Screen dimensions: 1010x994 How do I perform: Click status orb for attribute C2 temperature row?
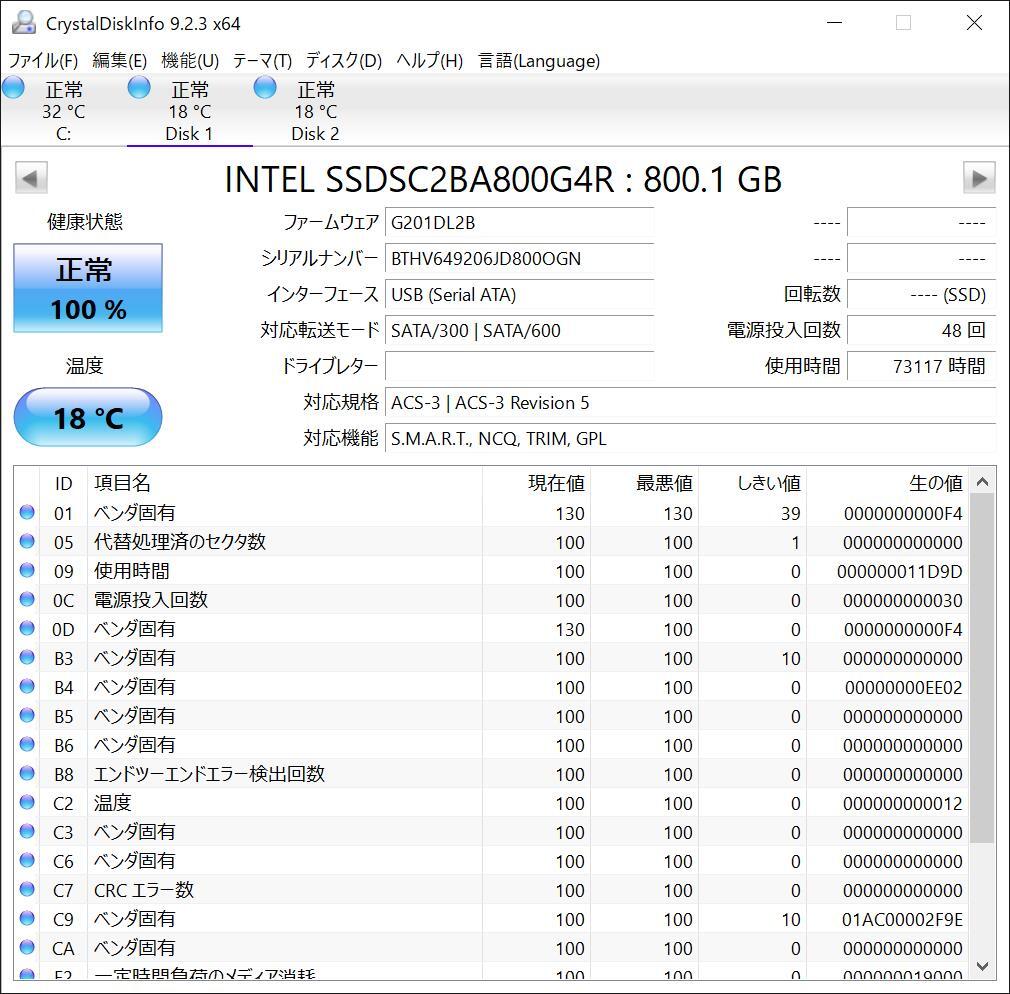tap(27, 803)
